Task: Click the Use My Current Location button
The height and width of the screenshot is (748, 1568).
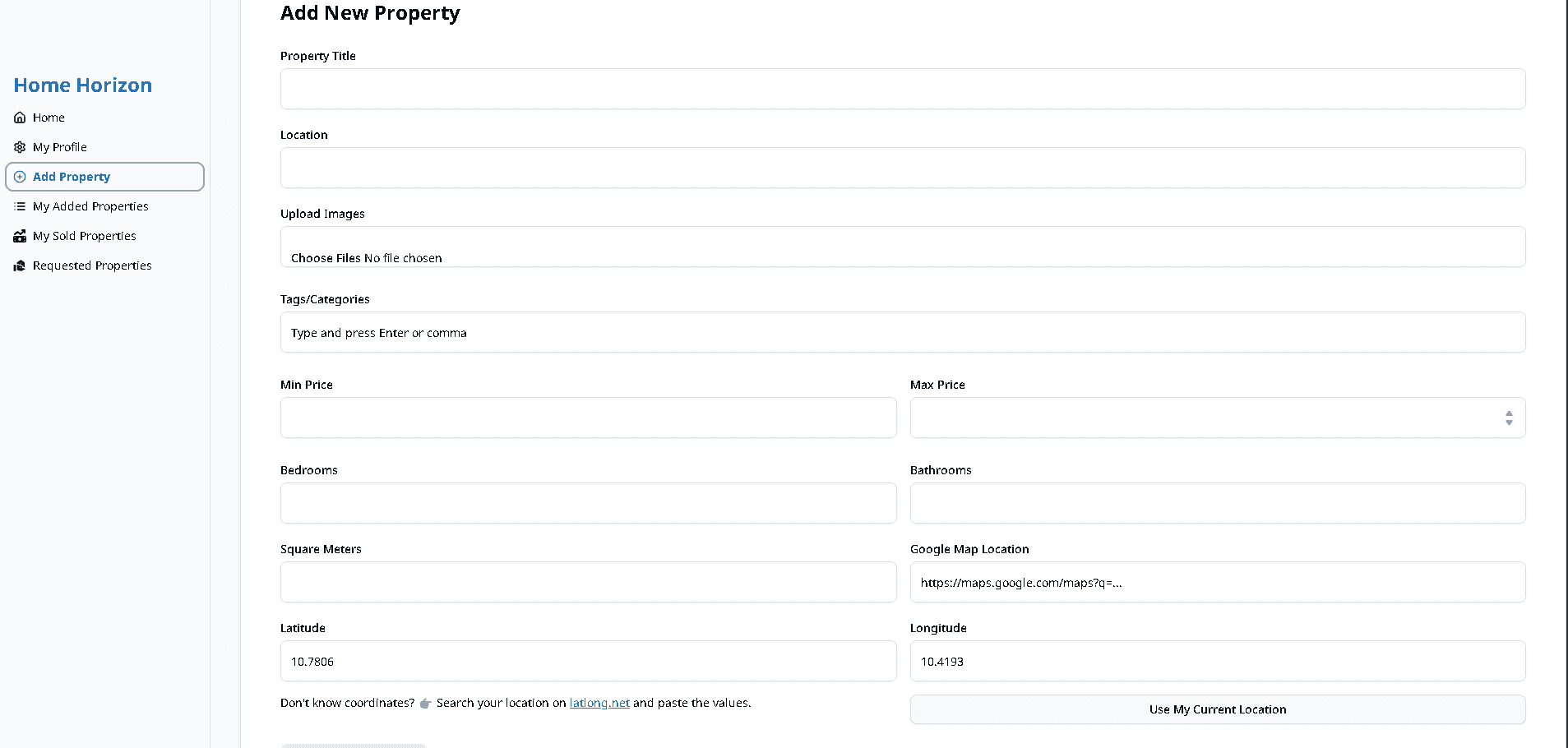Action: click(1217, 709)
